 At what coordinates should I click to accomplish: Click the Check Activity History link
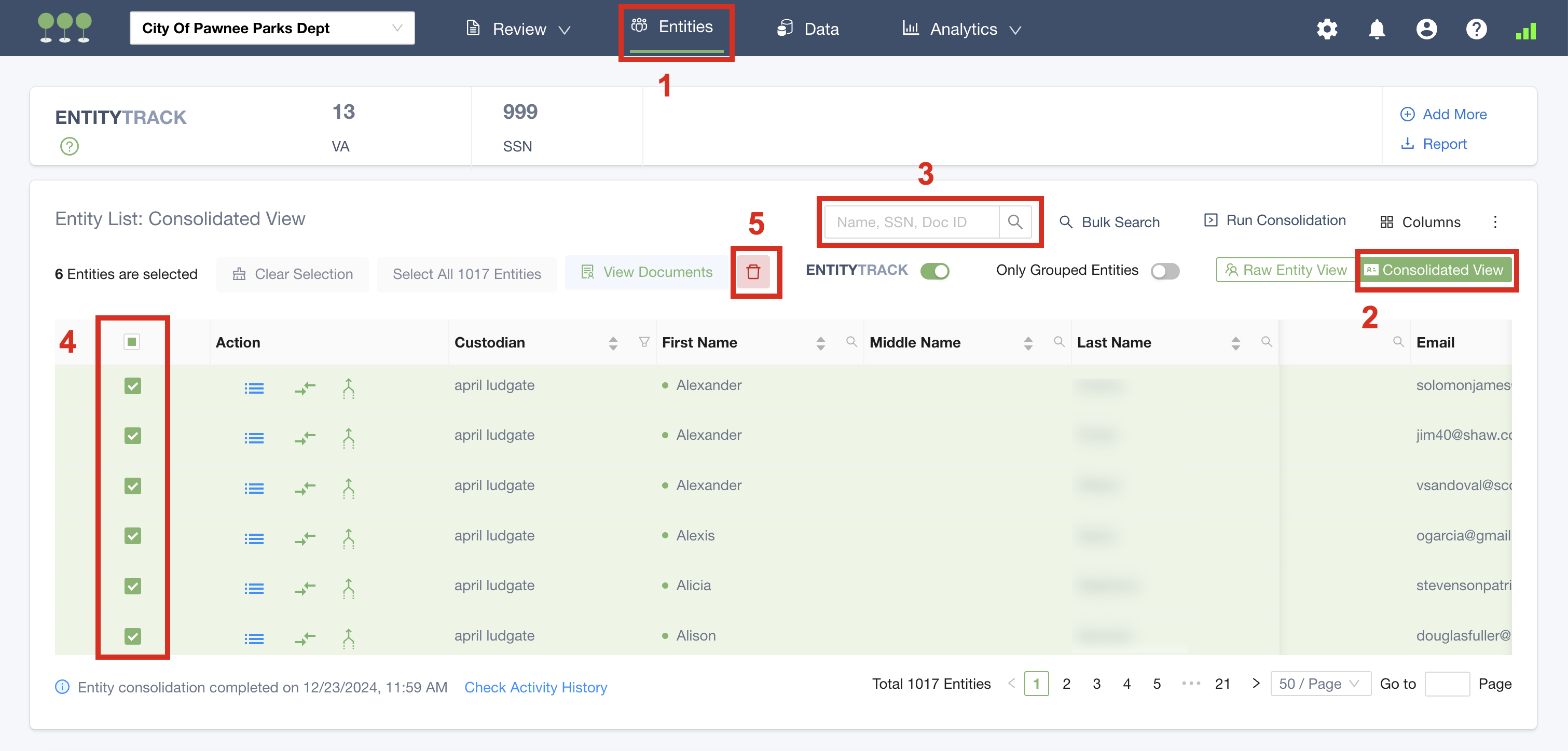pyautogui.click(x=535, y=687)
